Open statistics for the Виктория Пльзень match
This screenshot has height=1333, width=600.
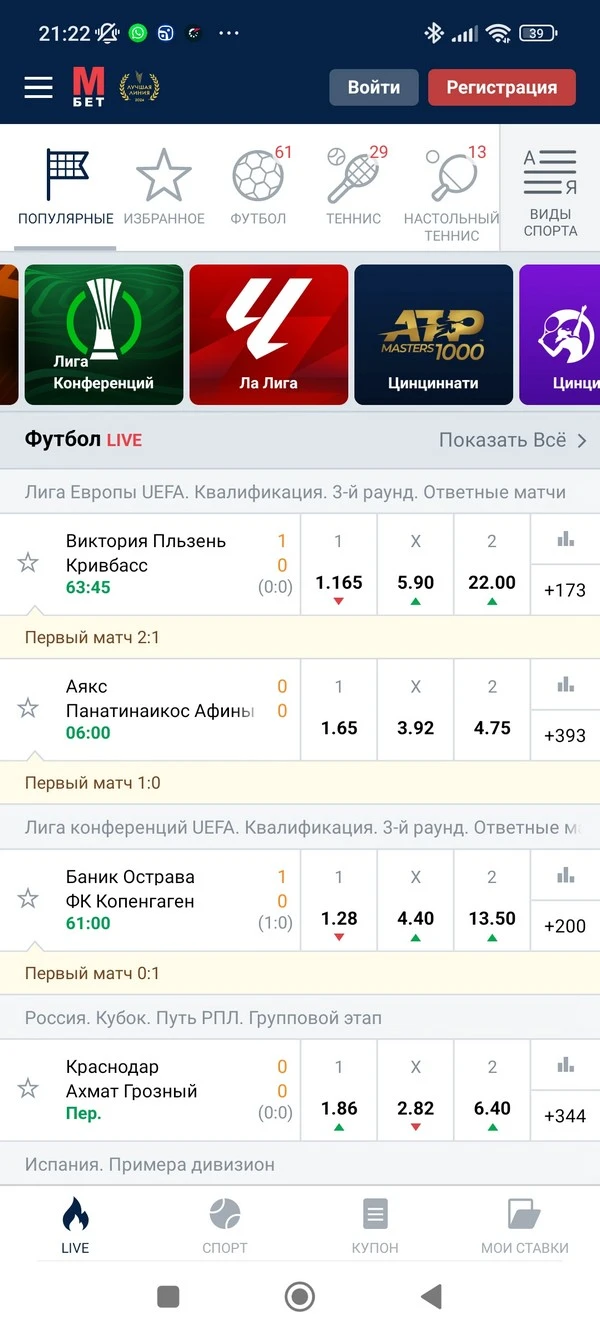coord(565,540)
